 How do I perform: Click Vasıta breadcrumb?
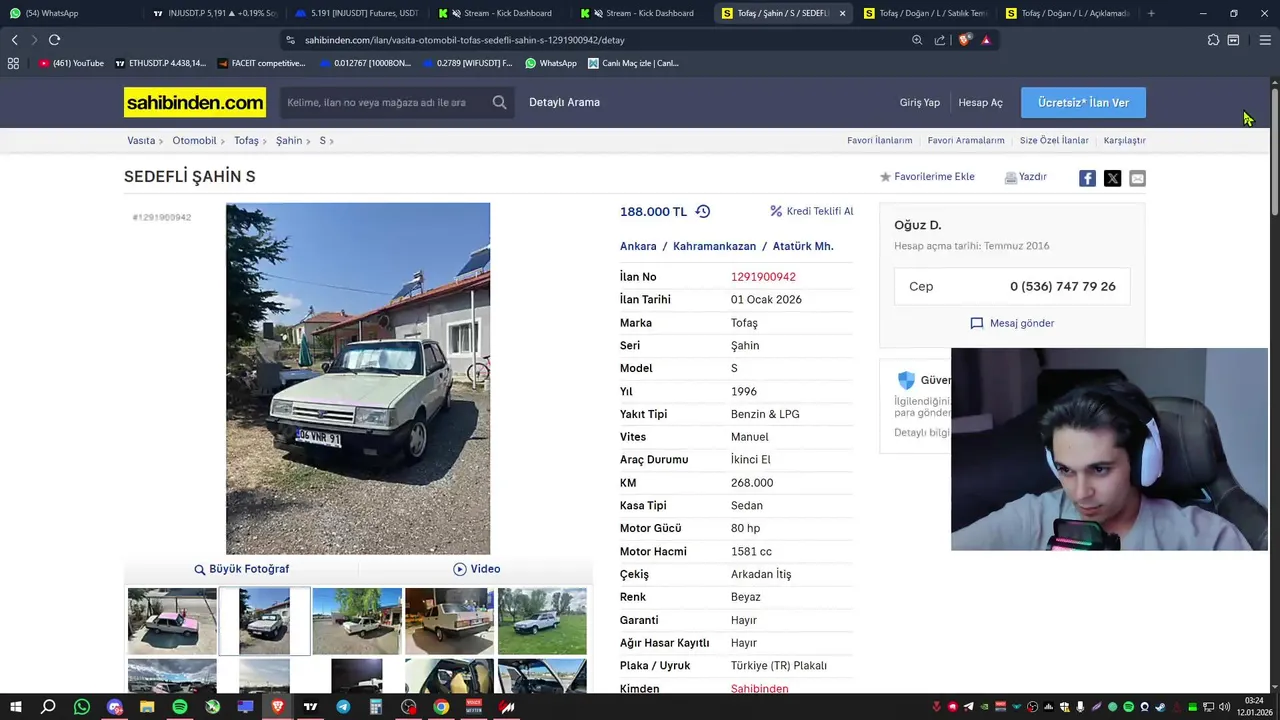point(141,140)
